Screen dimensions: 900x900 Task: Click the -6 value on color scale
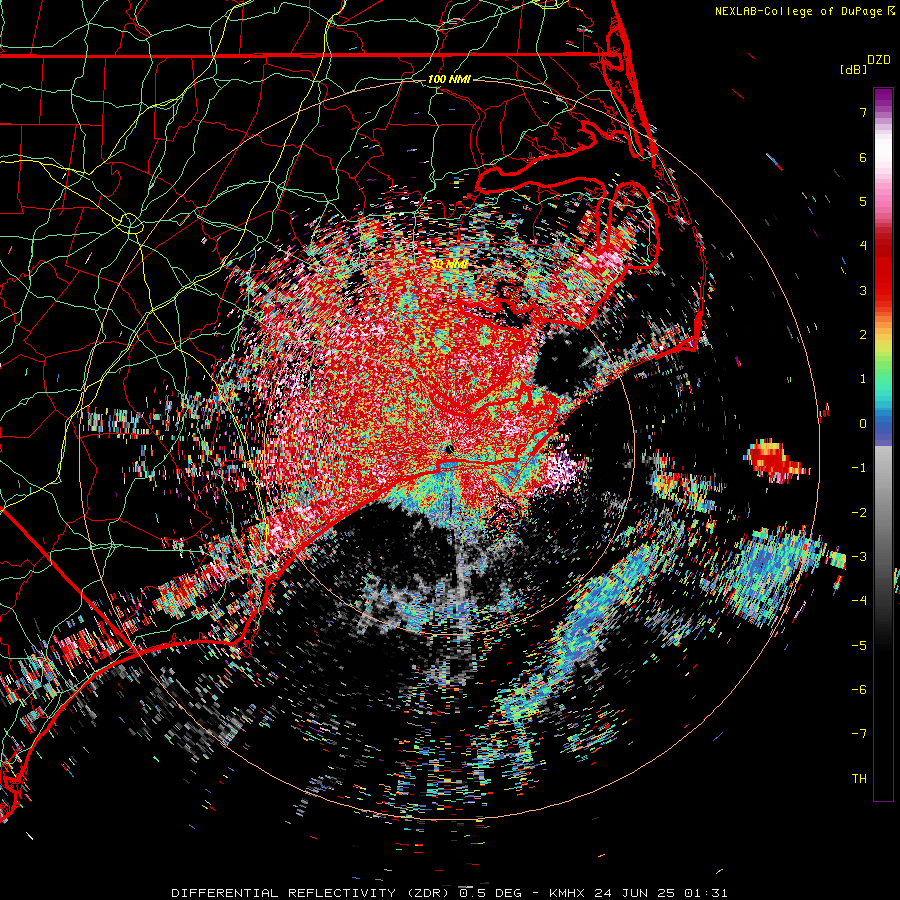click(x=859, y=690)
